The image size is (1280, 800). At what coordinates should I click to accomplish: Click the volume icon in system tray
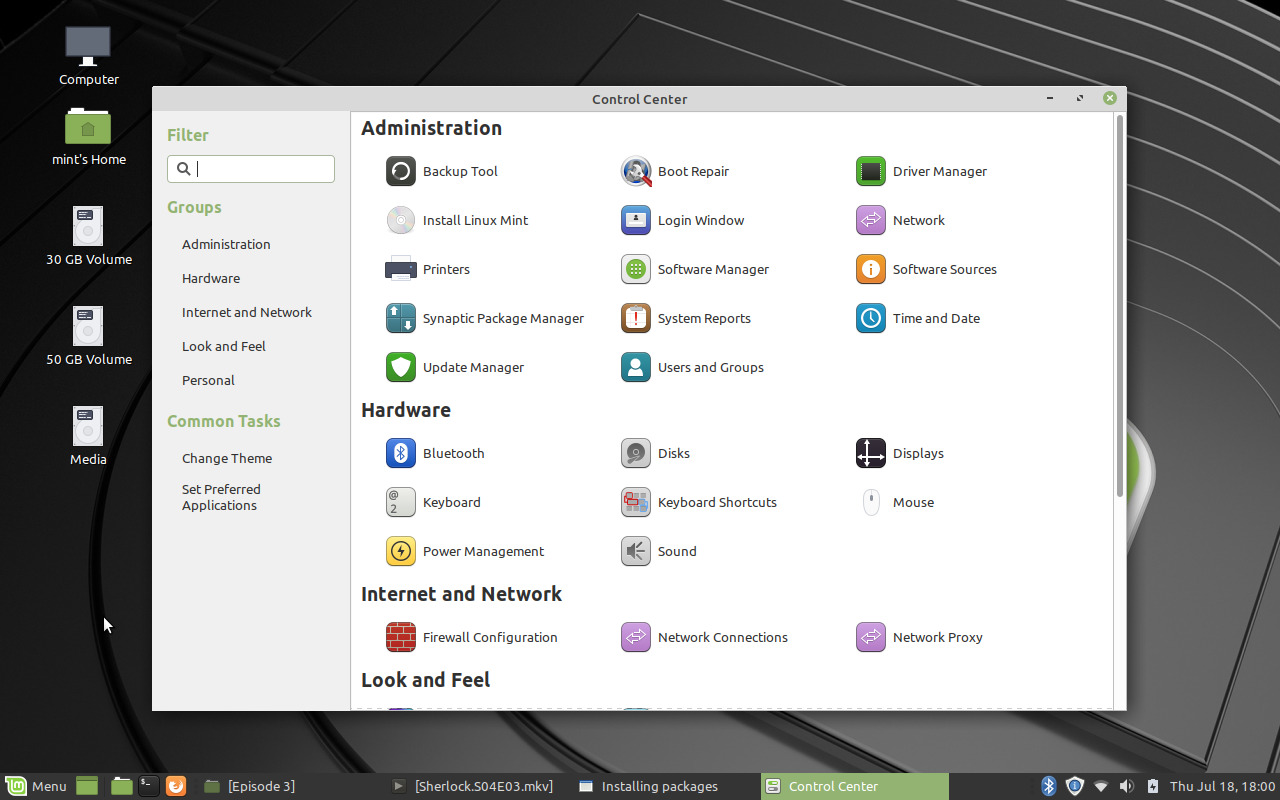click(x=1126, y=786)
